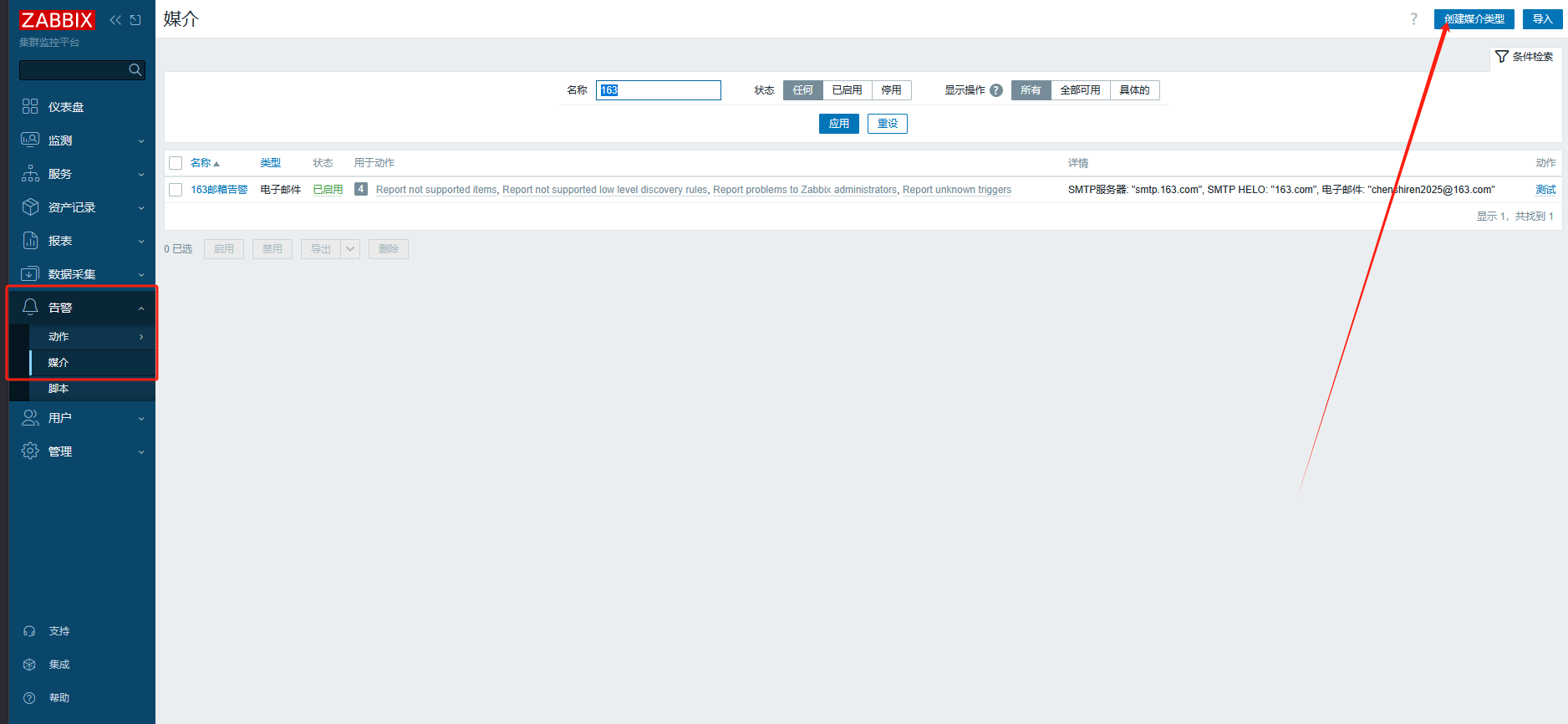Open Report unknown triggers action link
The width and height of the screenshot is (1568, 724).
(957, 190)
